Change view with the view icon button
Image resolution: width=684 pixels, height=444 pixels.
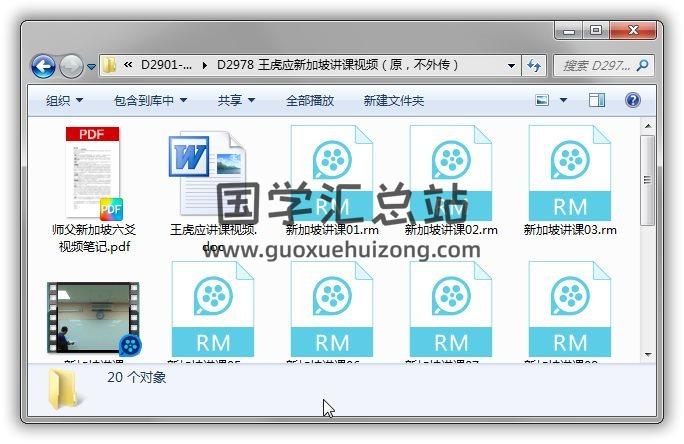click(x=542, y=100)
